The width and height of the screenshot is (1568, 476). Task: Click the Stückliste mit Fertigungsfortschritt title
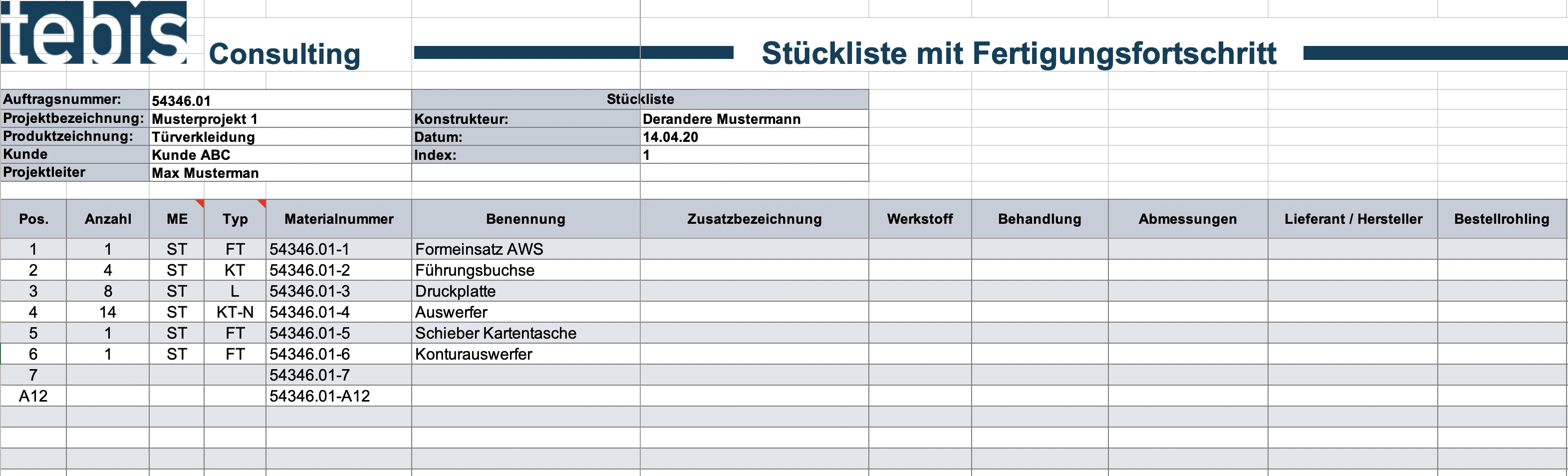[1019, 53]
